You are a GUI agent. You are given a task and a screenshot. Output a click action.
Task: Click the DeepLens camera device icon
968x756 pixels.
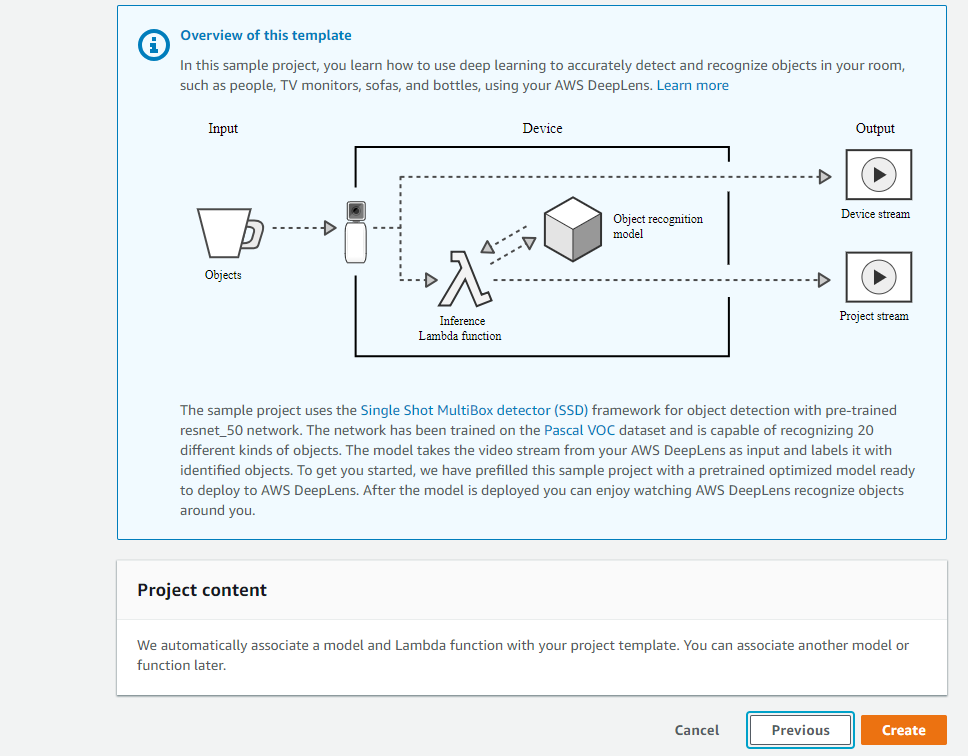[355, 231]
